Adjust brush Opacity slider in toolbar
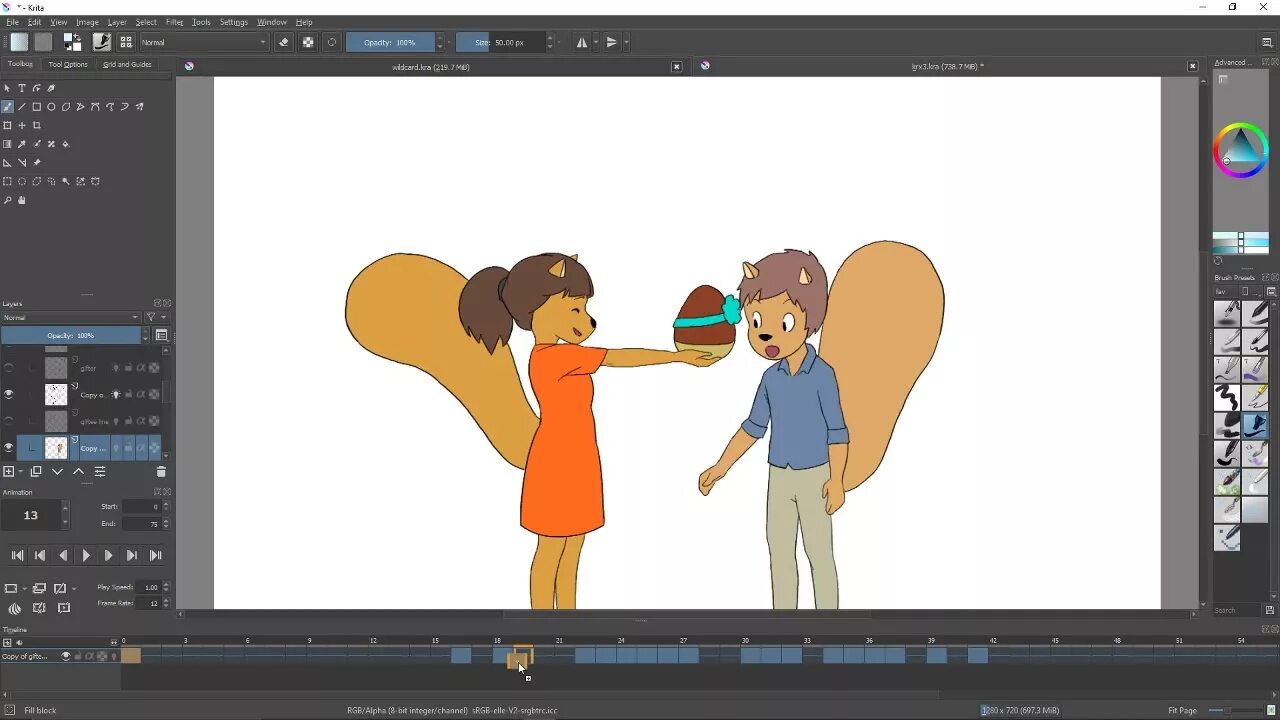The image size is (1280, 720). 391,42
